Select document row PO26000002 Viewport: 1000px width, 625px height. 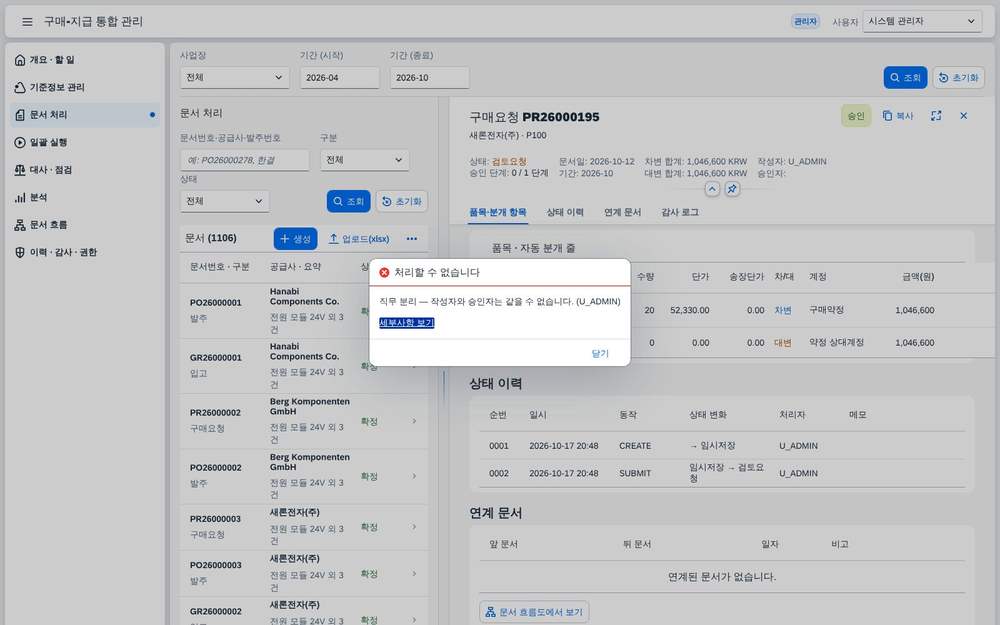pyautogui.click(x=304, y=476)
